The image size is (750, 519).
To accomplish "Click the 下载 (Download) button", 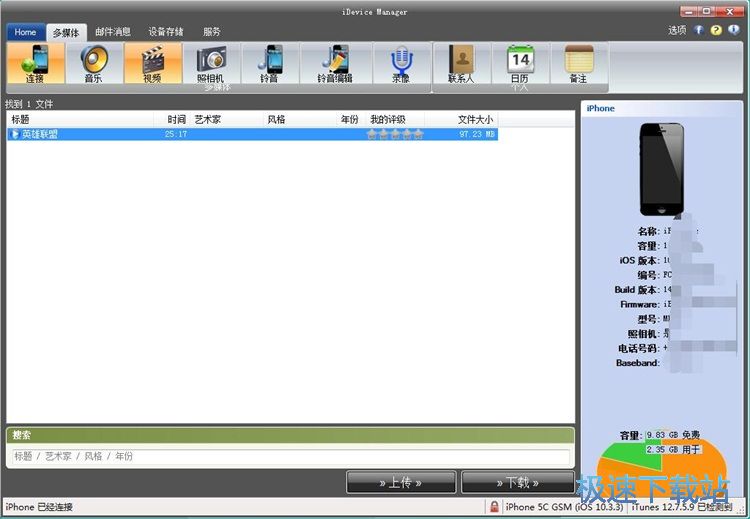I will coord(518,482).
